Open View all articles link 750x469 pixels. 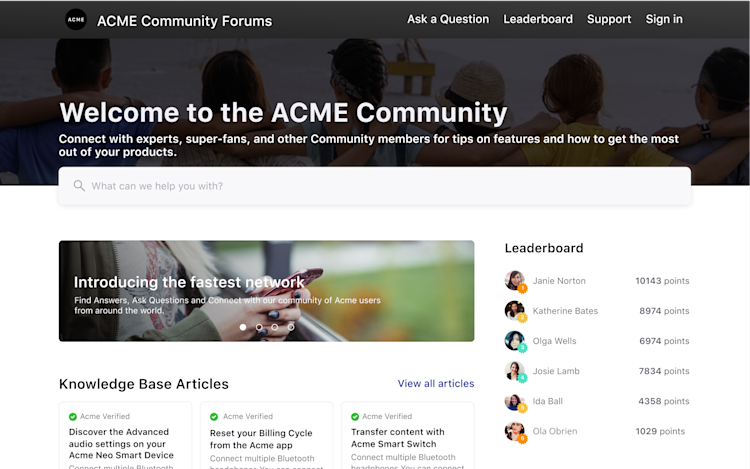(436, 383)
